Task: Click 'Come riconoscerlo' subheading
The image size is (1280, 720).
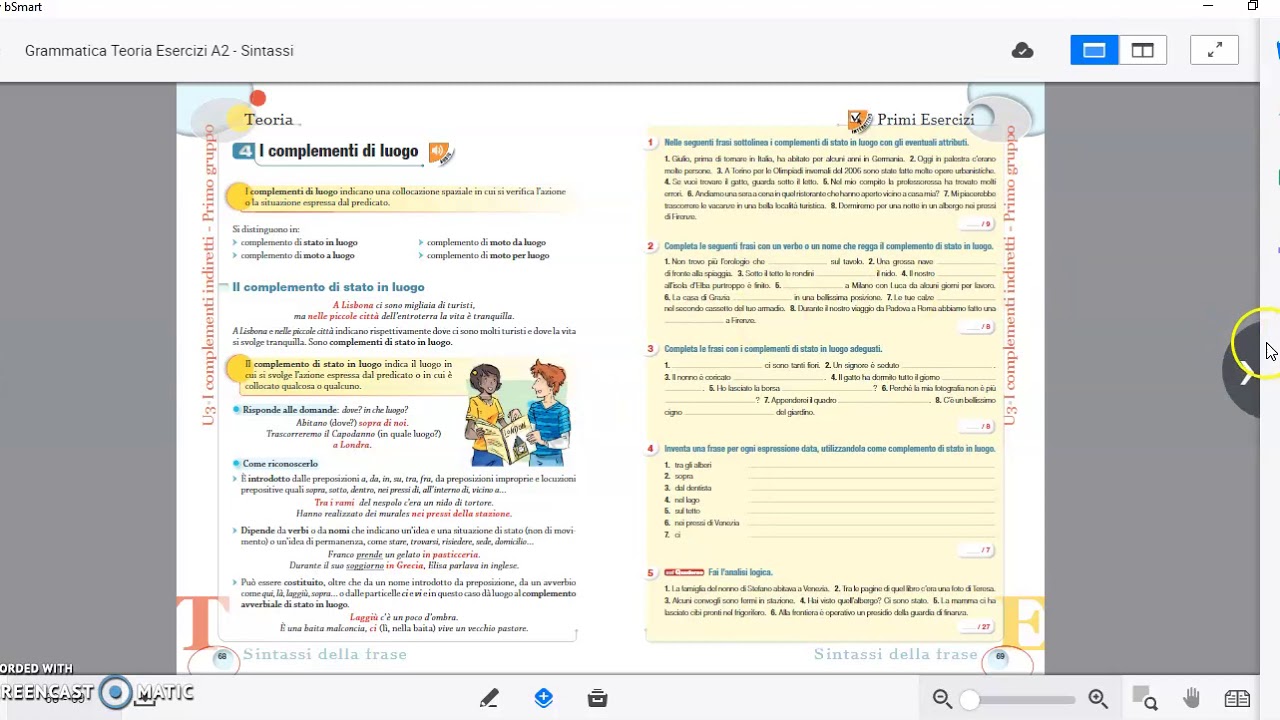Action: coord(280,464)
